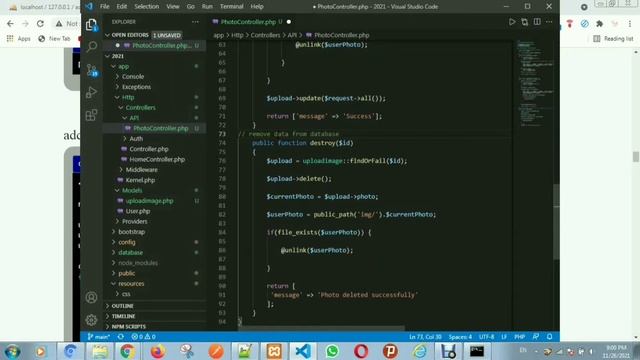Screen dimensions: 640x360
Task: Click the unsaved dot on PhotoController.php tab
Action: click(289, 22)
